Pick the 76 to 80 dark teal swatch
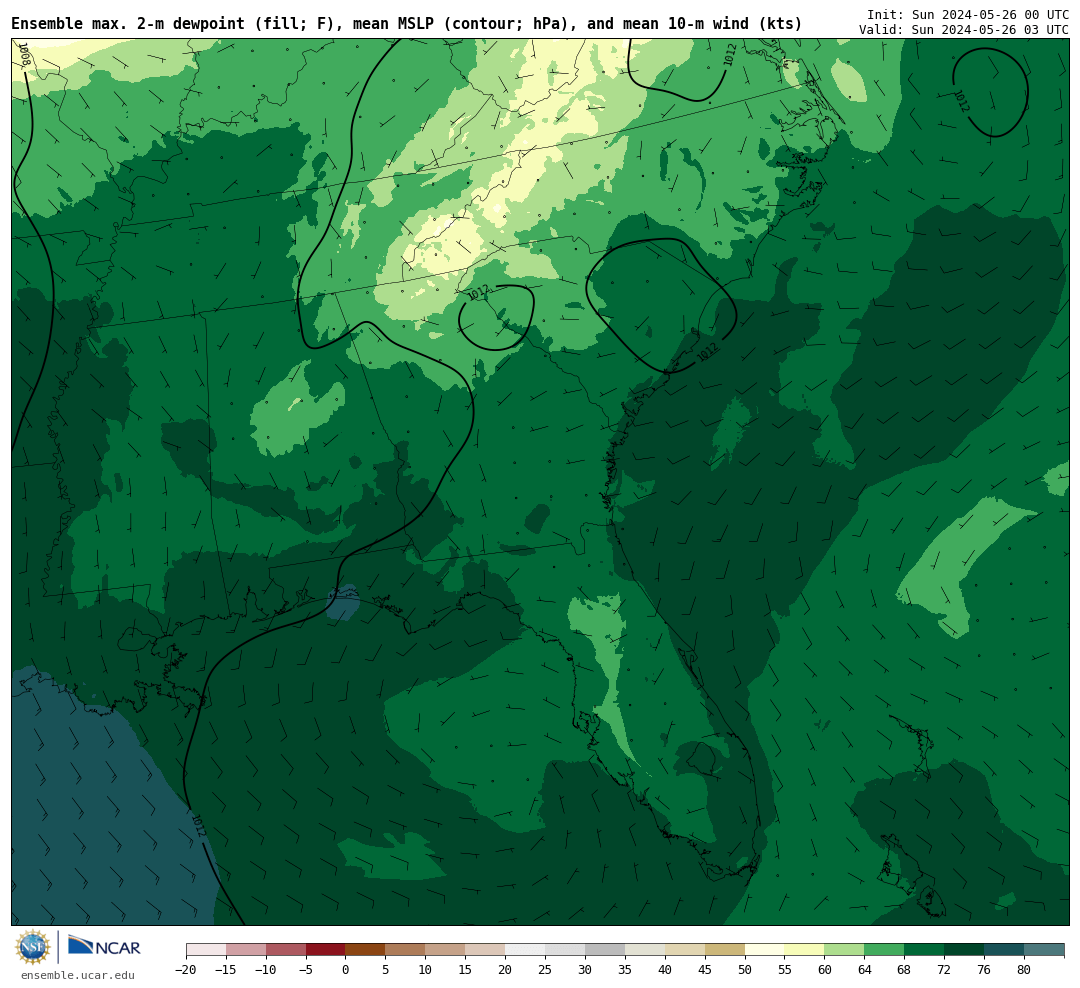 coord(1004,950)
